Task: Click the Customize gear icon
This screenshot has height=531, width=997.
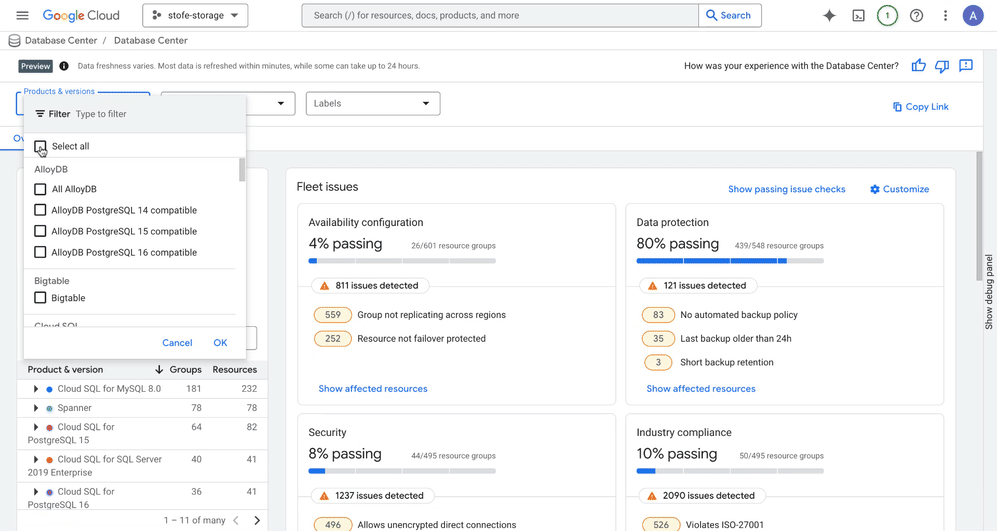Action: [x=875, y=189]
